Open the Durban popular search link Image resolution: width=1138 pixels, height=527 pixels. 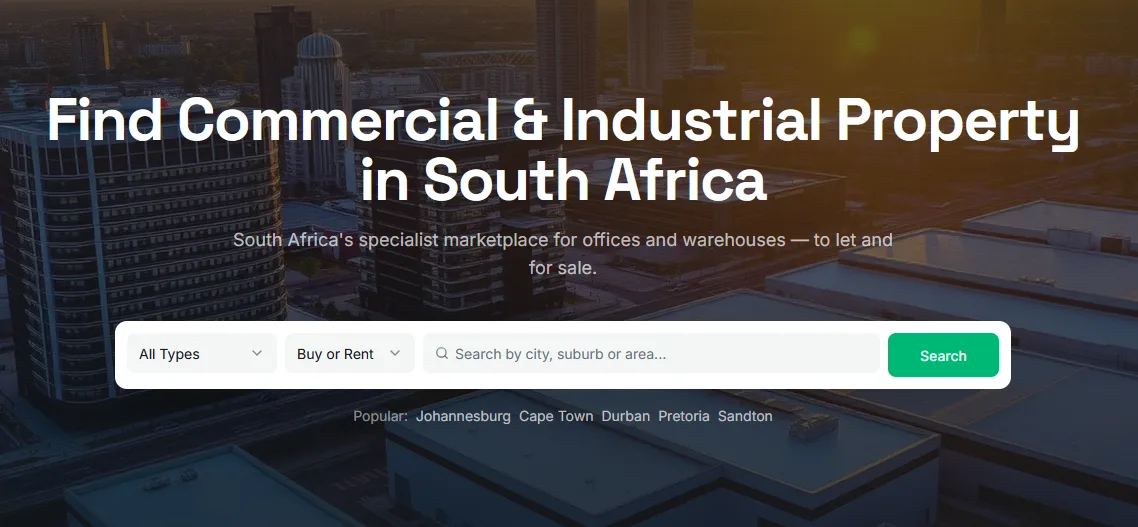pyautogui.click(x=625, y=416)
